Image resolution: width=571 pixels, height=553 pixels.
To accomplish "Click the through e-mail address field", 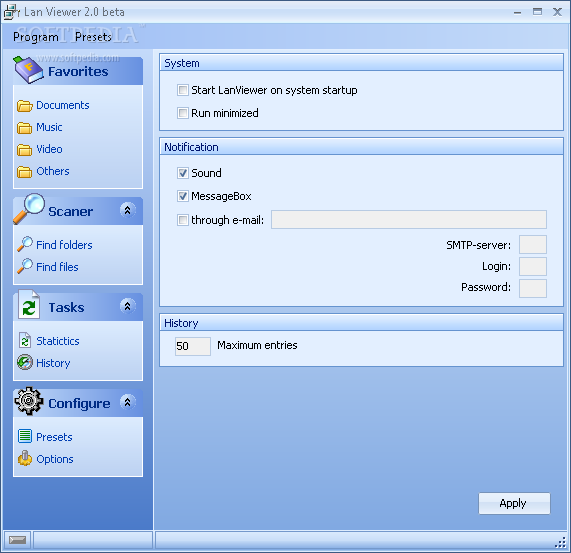I will coord(409,219).
